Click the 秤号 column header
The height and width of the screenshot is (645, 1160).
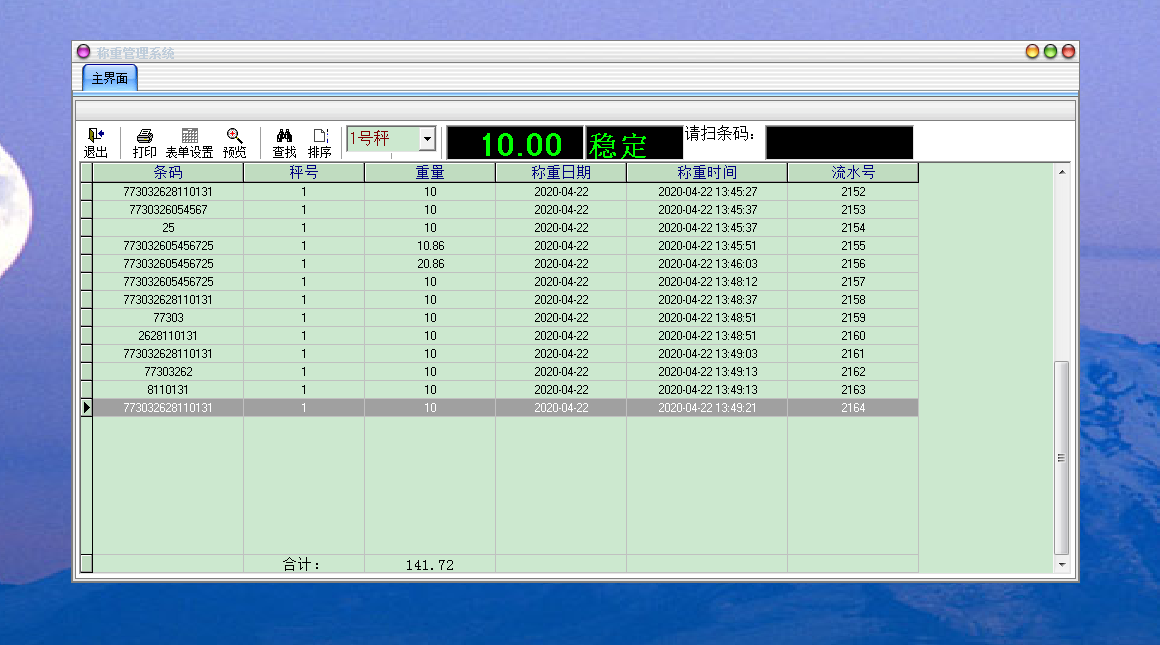303,172
